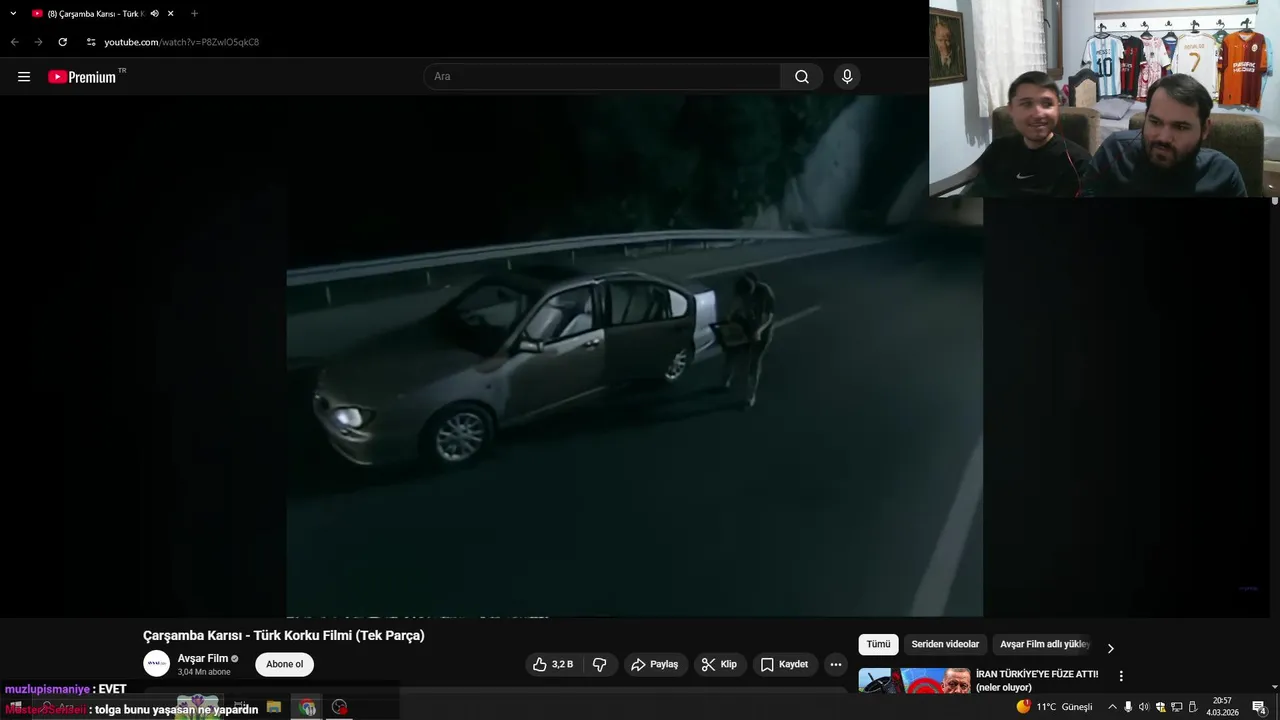
Task: Open Windows Security shield tray icon
Action: [x=1160, y=707]
